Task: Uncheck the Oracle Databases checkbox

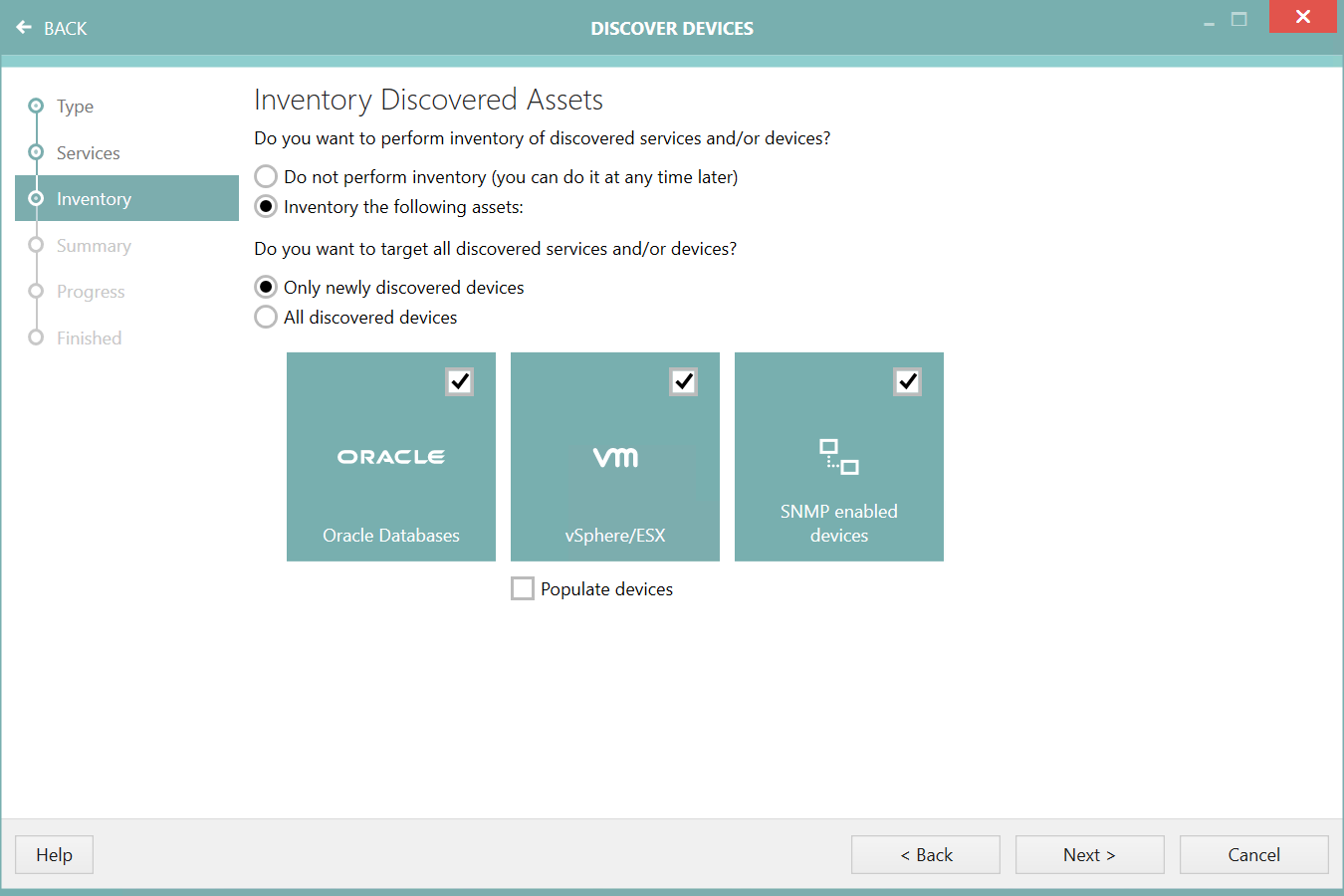Action: [459, 381]
